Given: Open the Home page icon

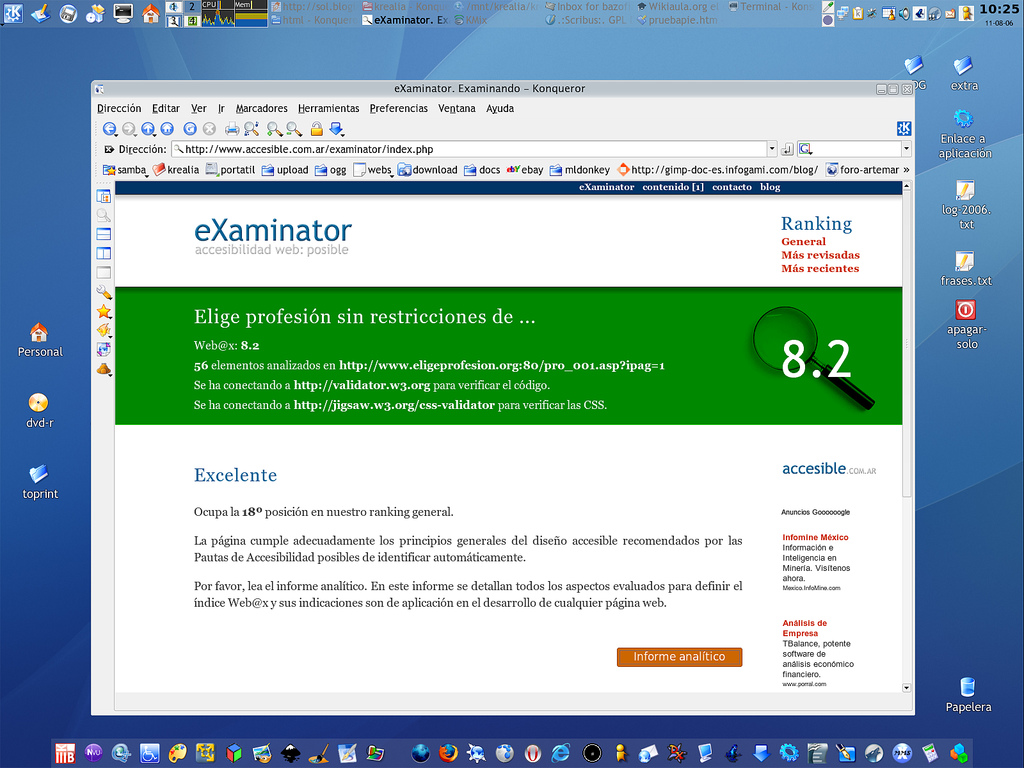Looking at the screenshot, I should (167, 129).
